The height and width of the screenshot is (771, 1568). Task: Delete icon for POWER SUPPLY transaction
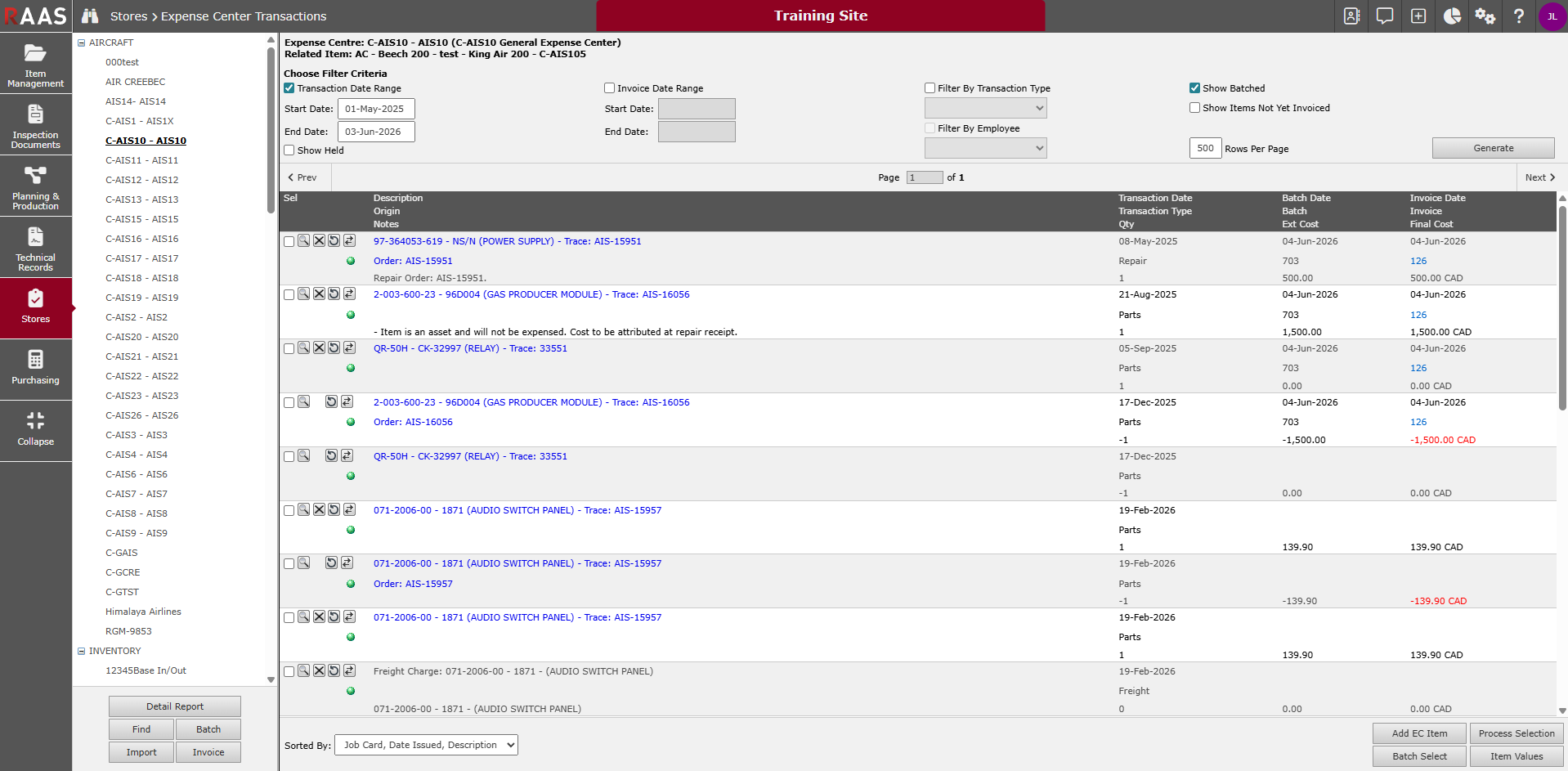click(319, 240)
